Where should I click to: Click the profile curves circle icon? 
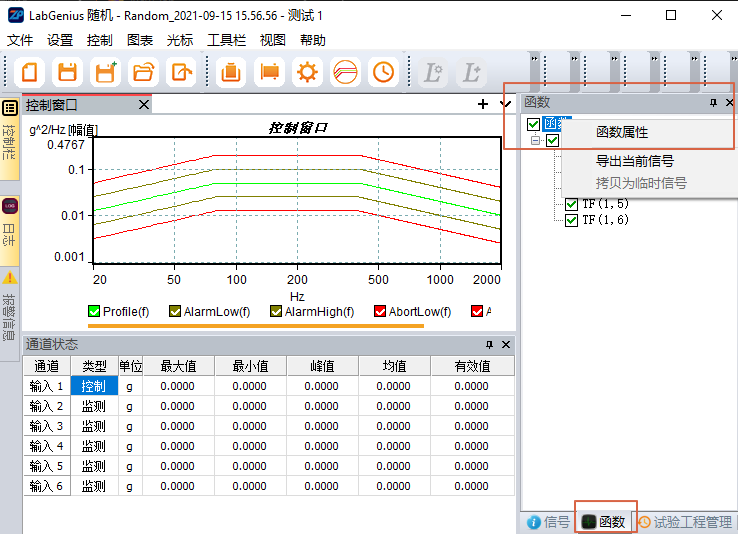[x=345, y=72]
